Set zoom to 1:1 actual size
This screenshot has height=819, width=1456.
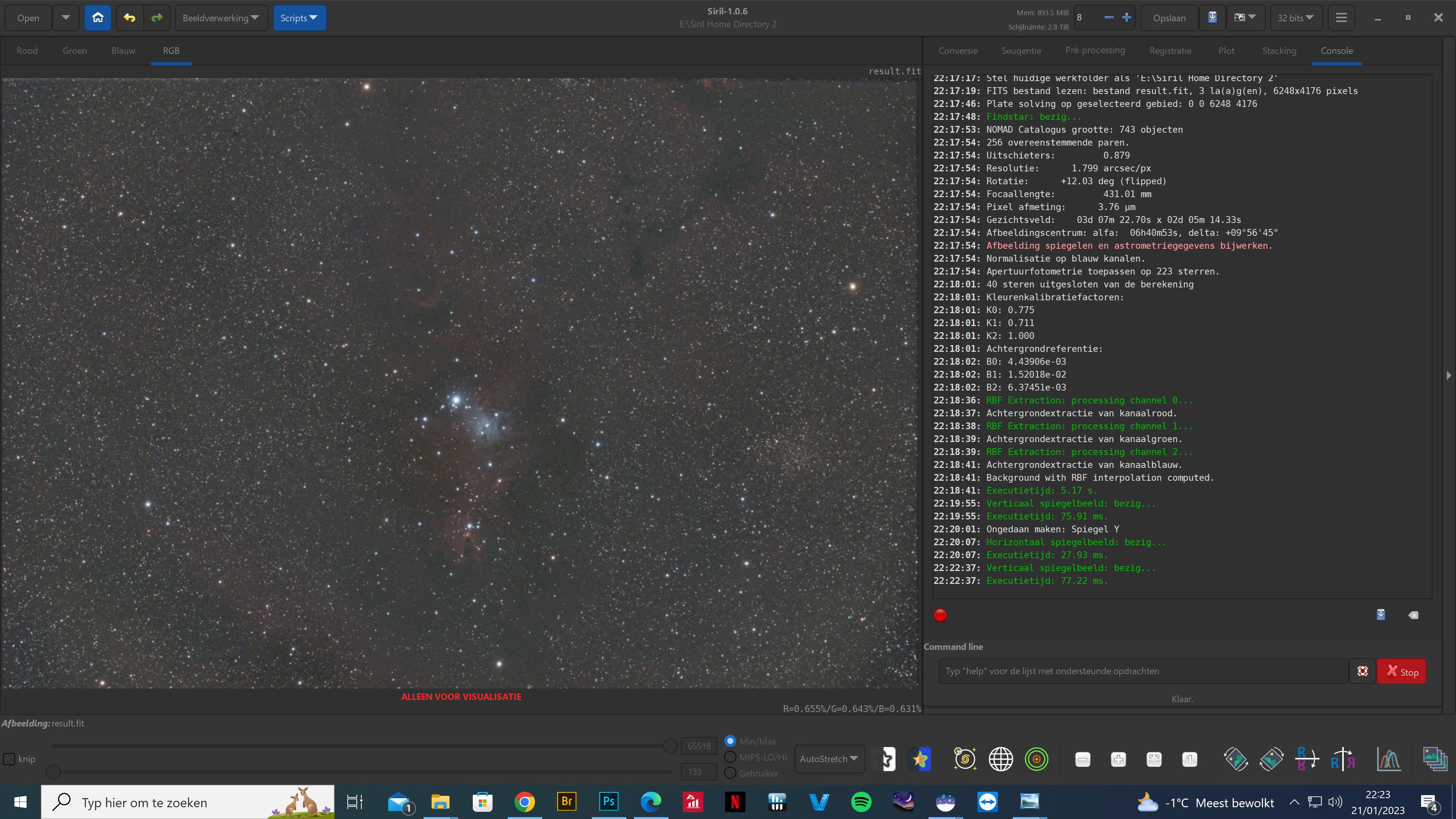coord(1190,759)
